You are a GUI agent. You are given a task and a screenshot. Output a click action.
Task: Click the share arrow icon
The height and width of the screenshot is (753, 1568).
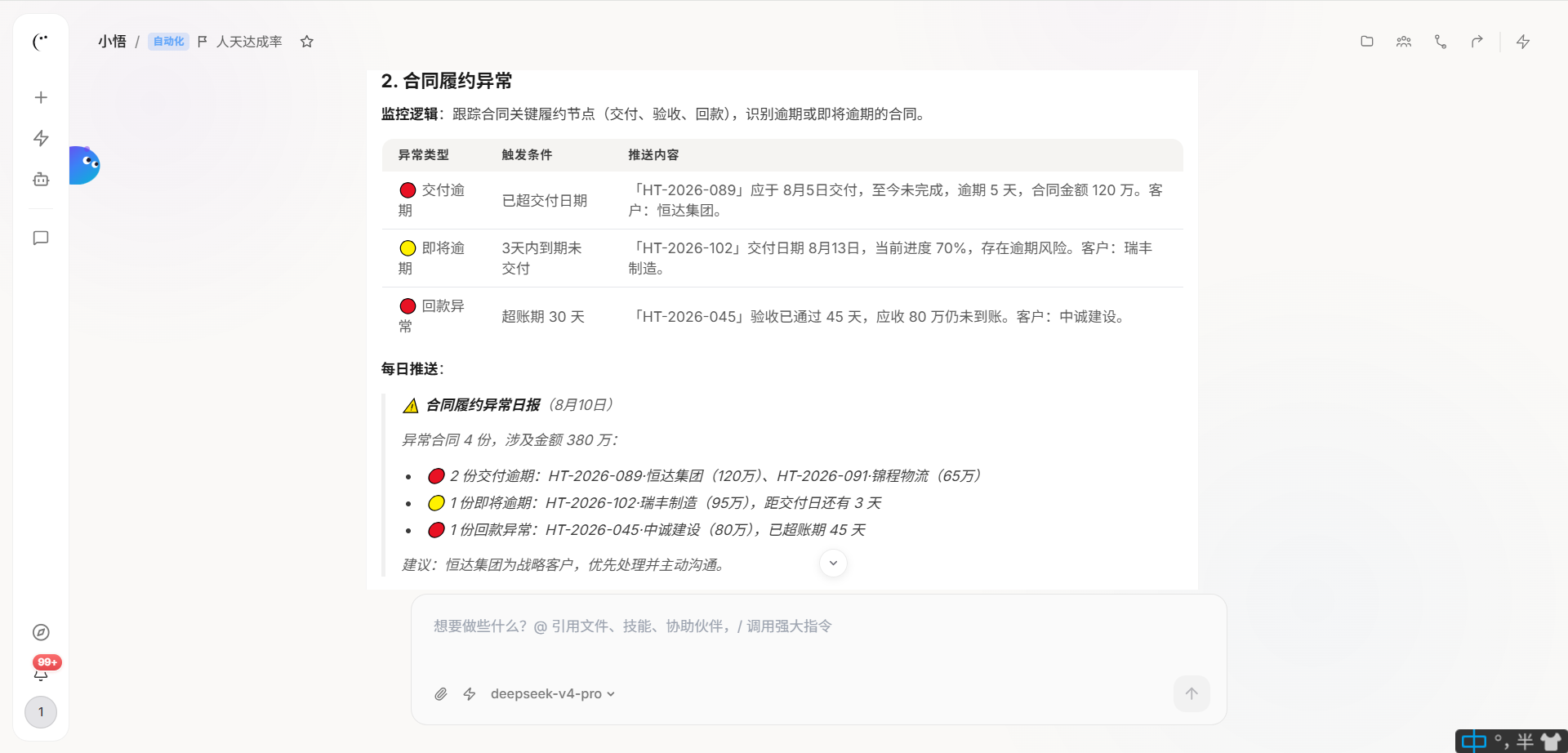1477,41
